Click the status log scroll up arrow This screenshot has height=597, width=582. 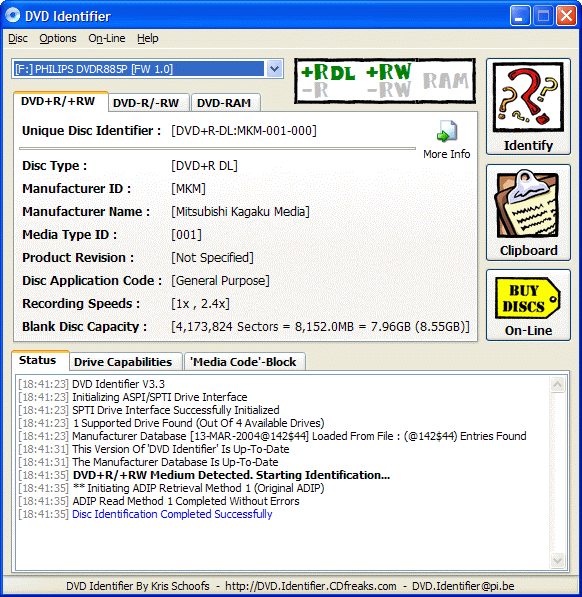[x=557, y=385]
